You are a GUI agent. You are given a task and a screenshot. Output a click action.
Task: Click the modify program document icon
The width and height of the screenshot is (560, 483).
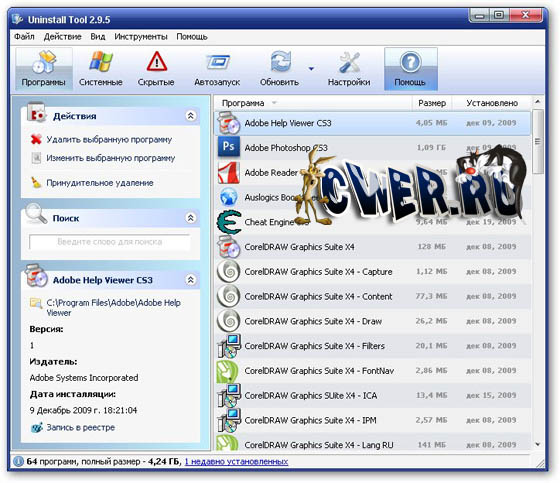[x=36, y=158]
